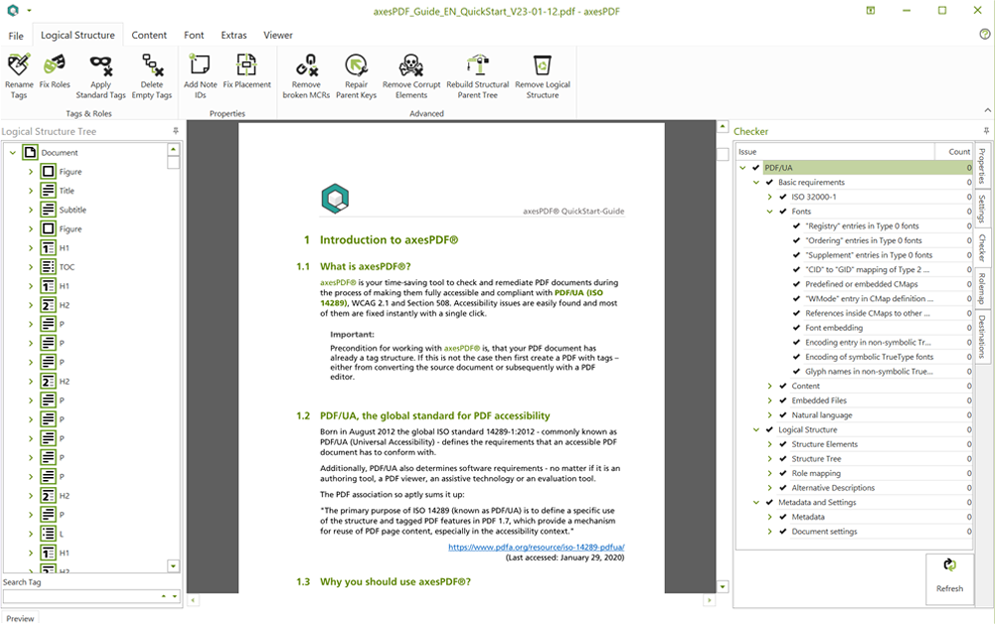995x624 pixels.
Task: Collapse the Document node in structure tree
Action: pyautogui.click(x=12, y=153)
